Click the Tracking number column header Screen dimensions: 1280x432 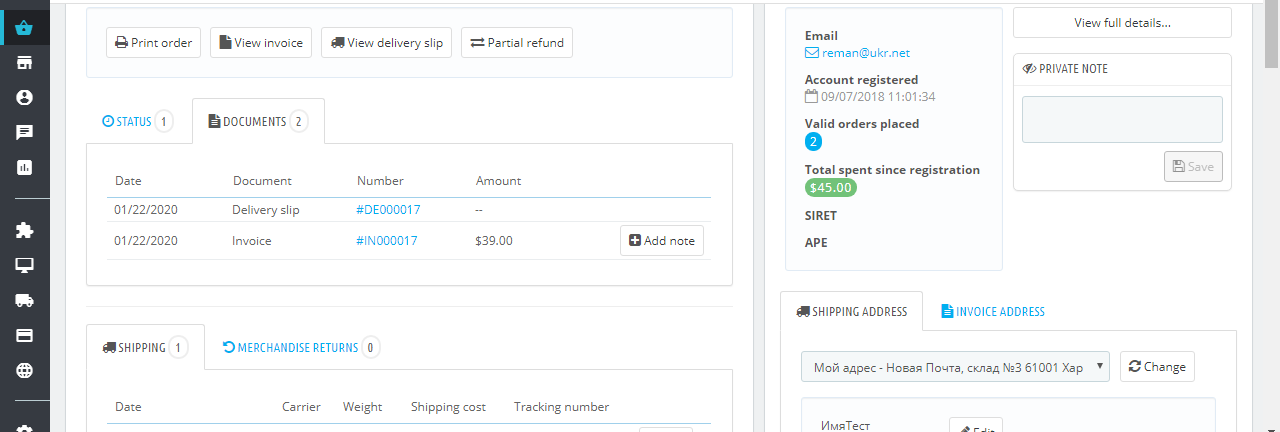tap(561, 407)
